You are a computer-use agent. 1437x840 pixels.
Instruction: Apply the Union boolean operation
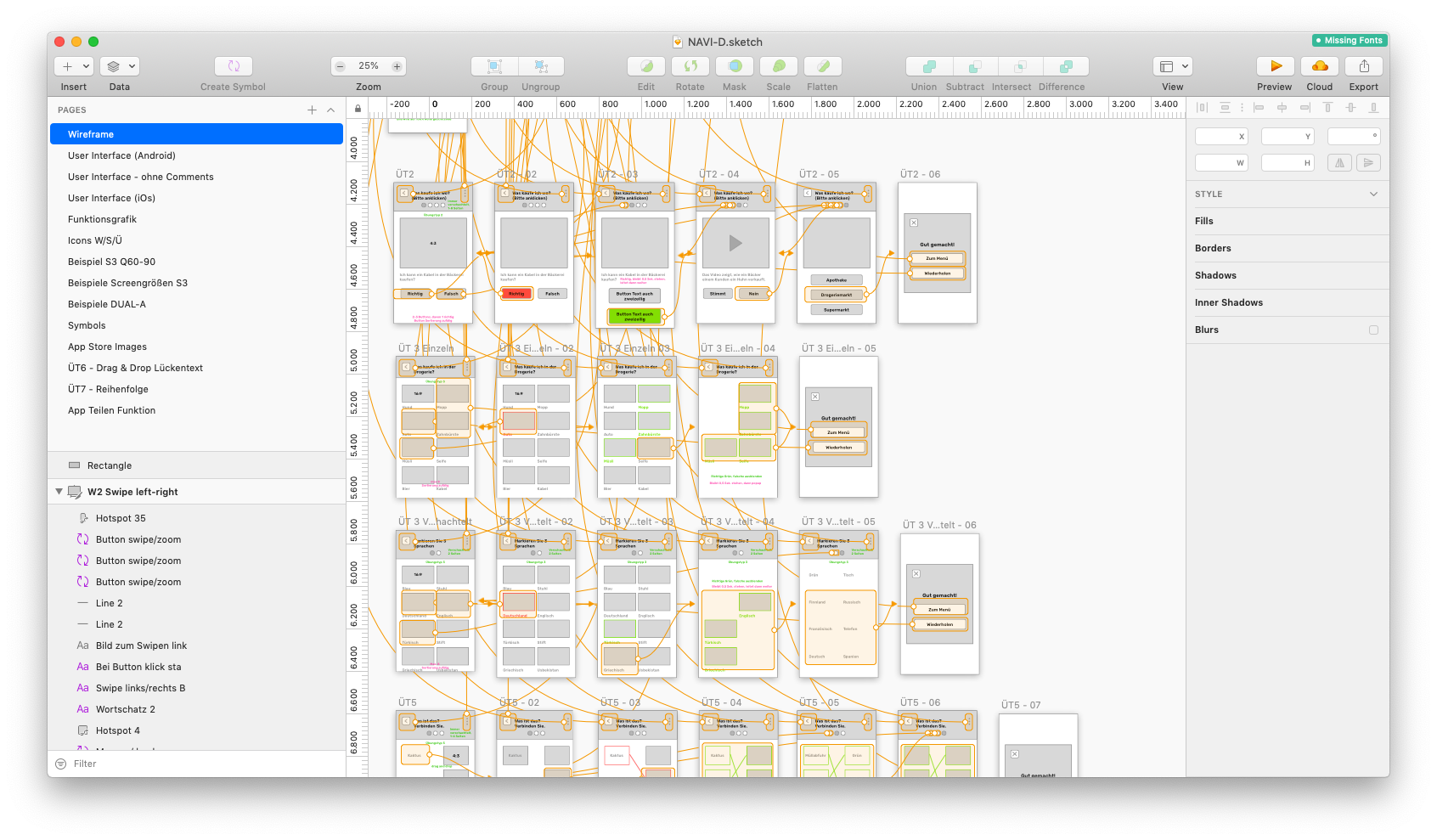930,66
